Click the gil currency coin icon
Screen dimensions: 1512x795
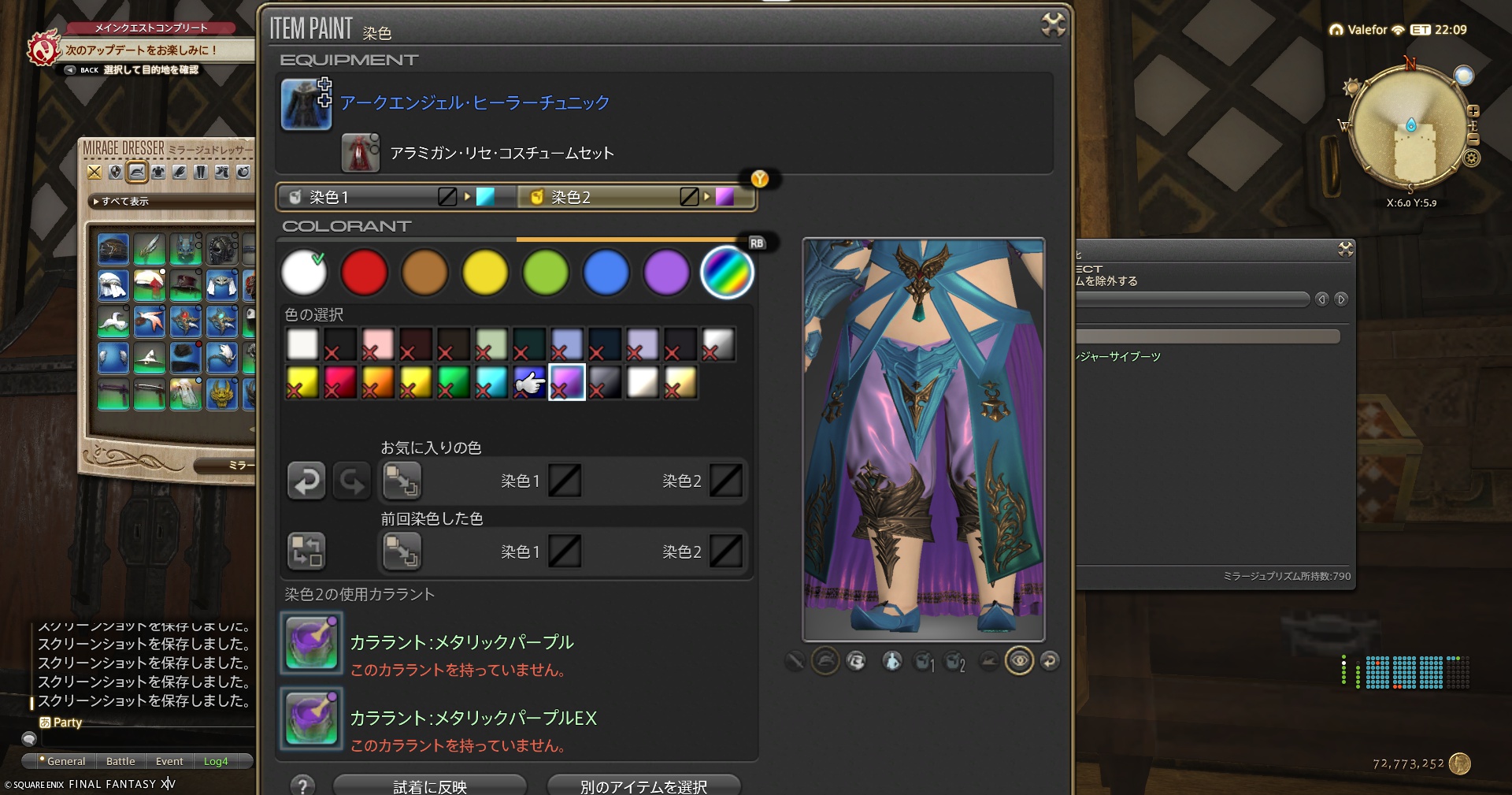click(x=1460, y=763)
